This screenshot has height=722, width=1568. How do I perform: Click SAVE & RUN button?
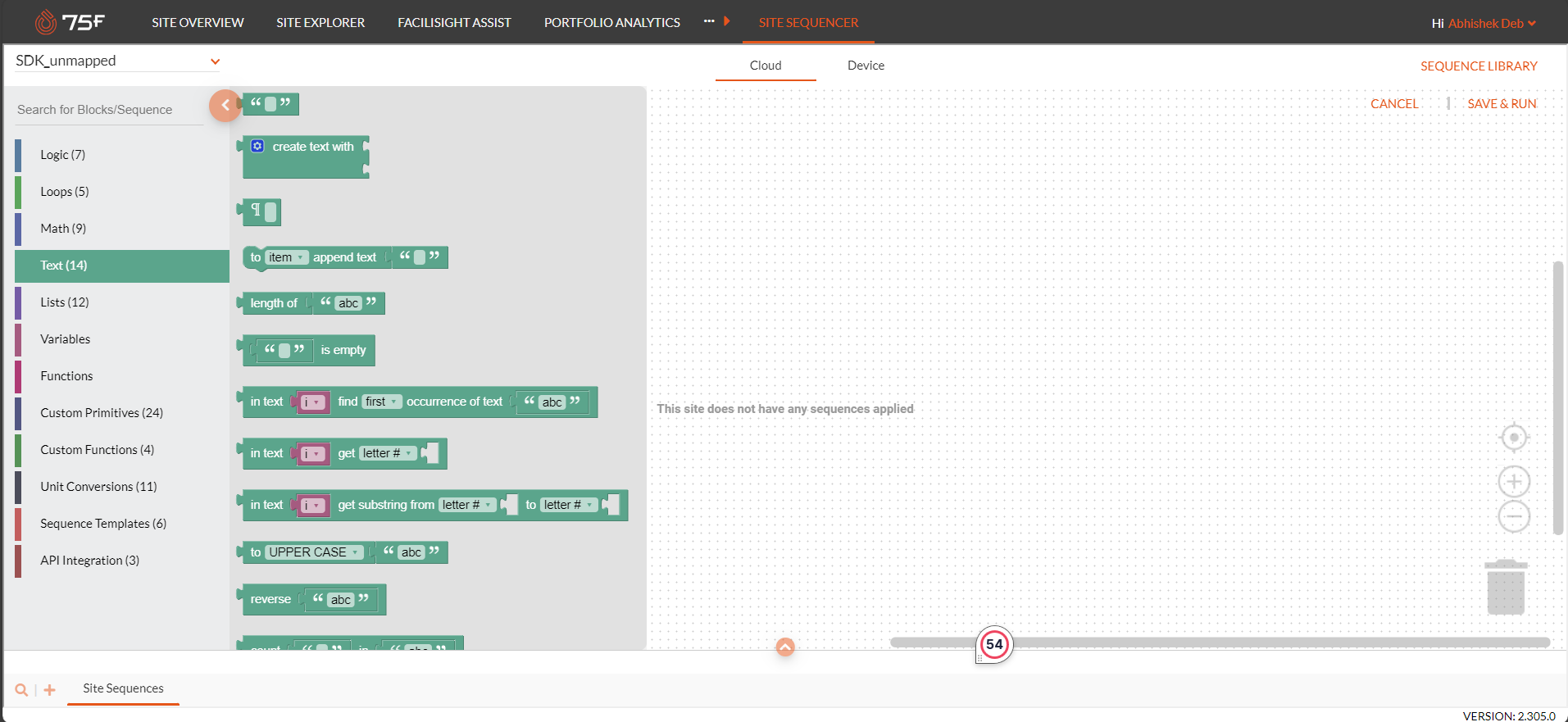pos(1502,104)
